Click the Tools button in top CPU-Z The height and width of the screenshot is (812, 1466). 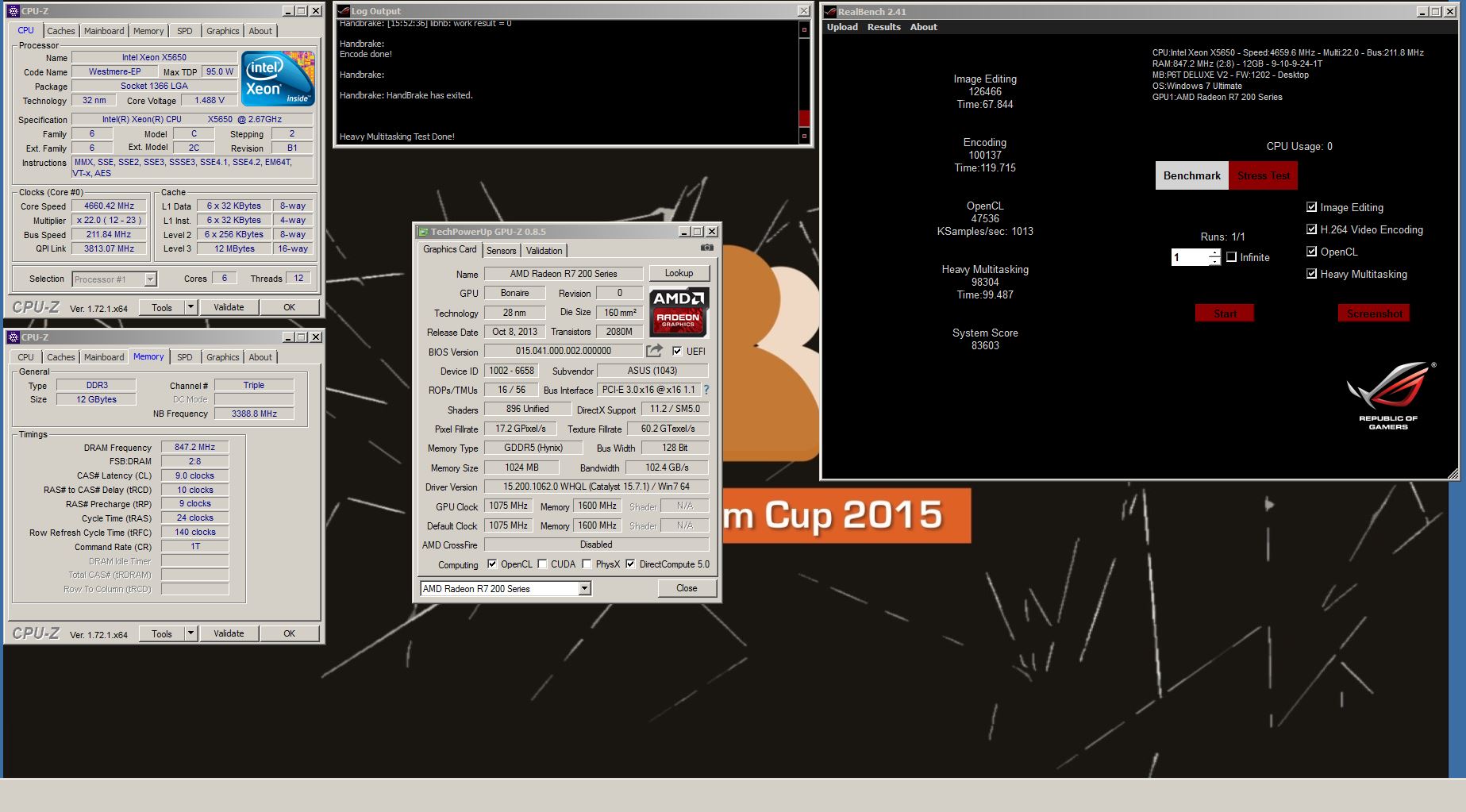tap(162, 307)
